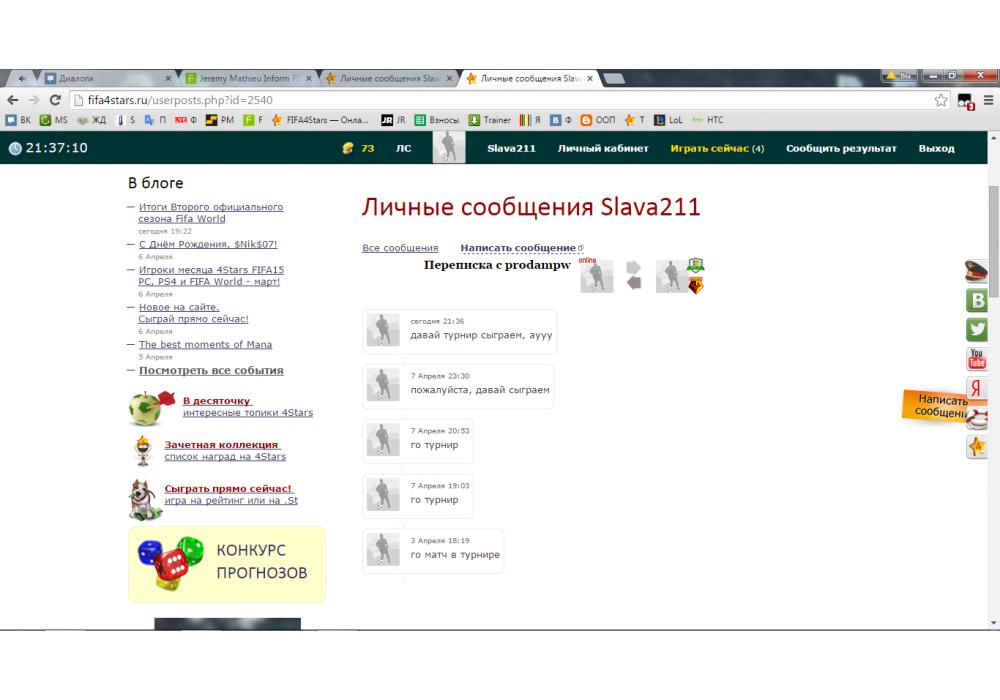Click the officer cap icon in the side panel
Viewport: 1000px width, 700px height.
(x=976, y=271)
